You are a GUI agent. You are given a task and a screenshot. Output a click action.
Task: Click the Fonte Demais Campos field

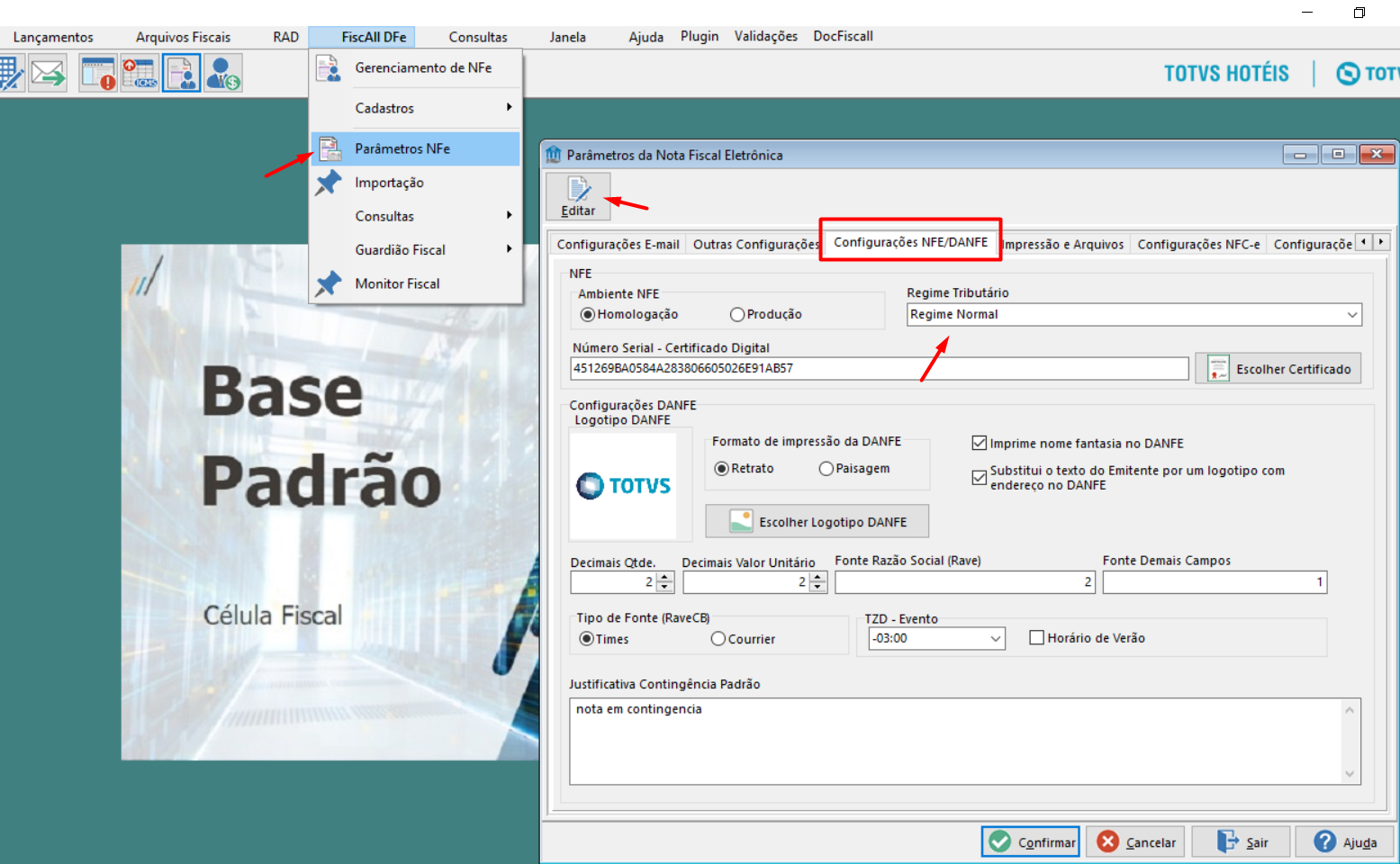click(1215, 582)
